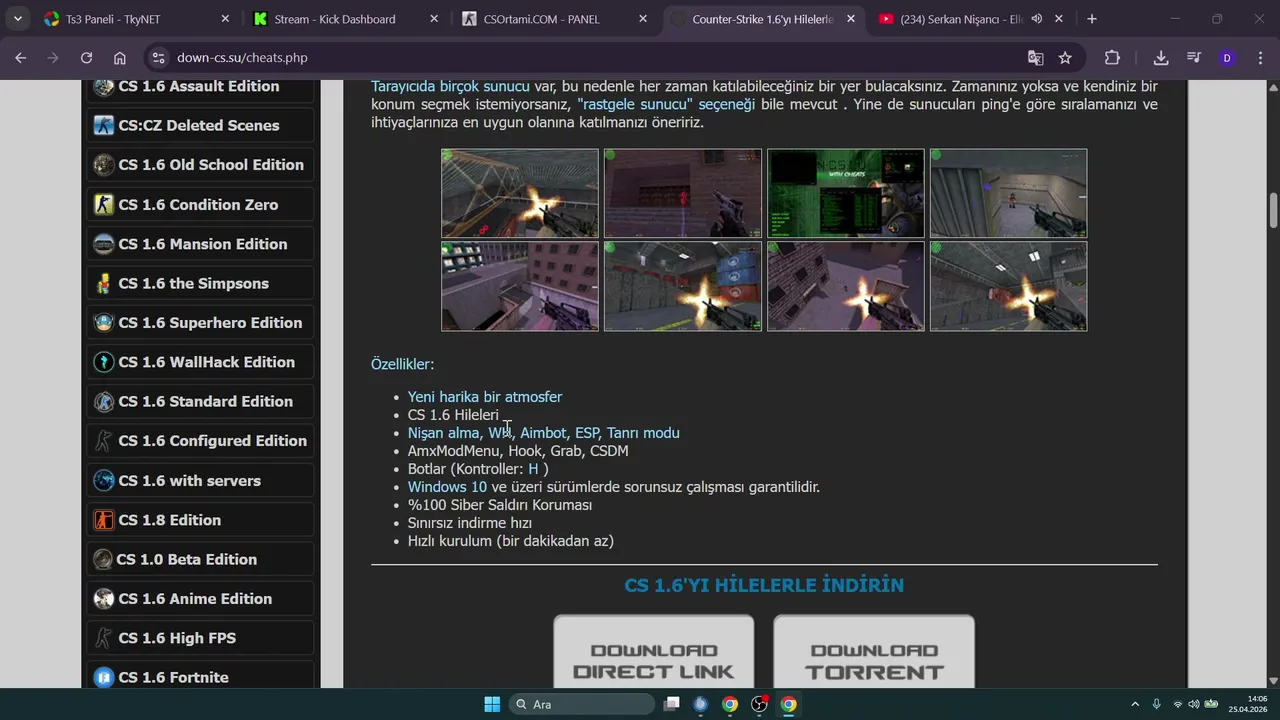Open CS 1.6 Superhero Edition
The width and height of the screenshot is (1280, 720).
(200, 323)
